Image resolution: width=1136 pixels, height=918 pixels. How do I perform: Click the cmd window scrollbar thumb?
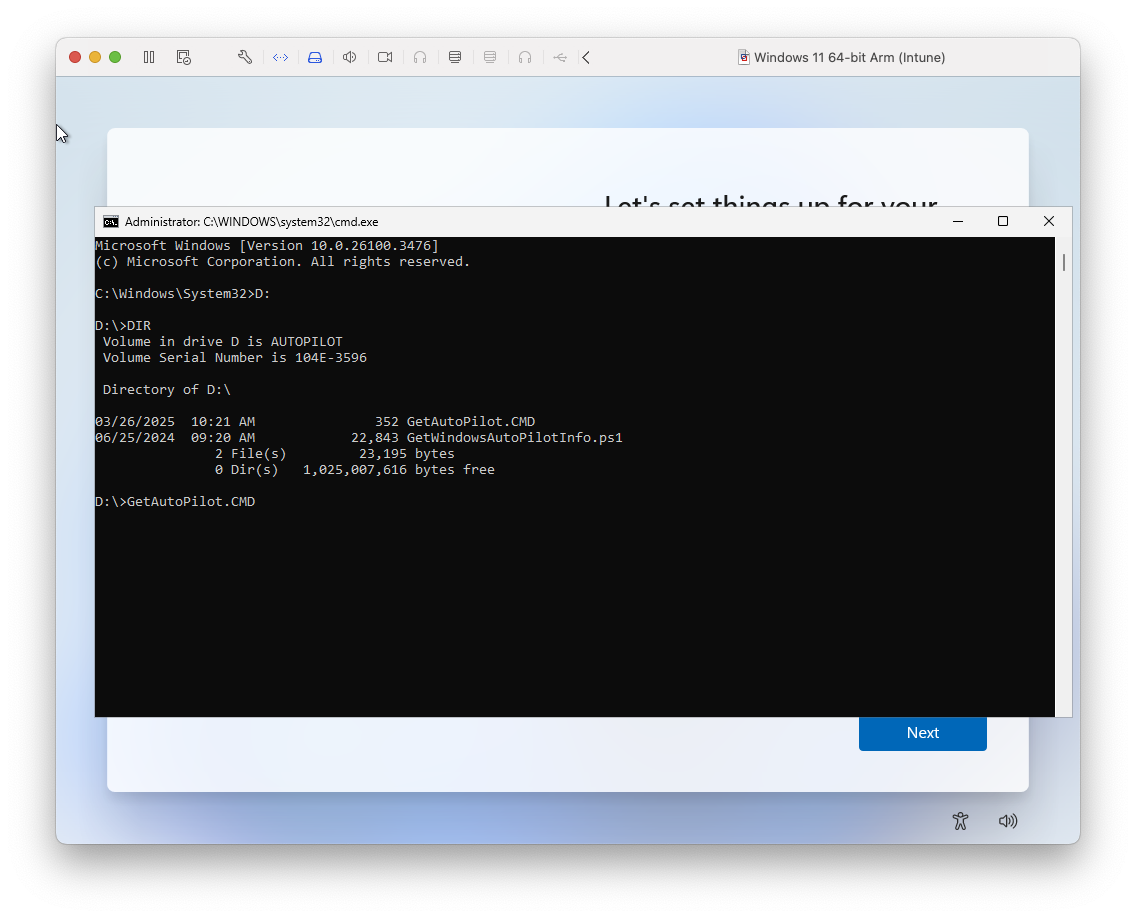coord(1064,262)
